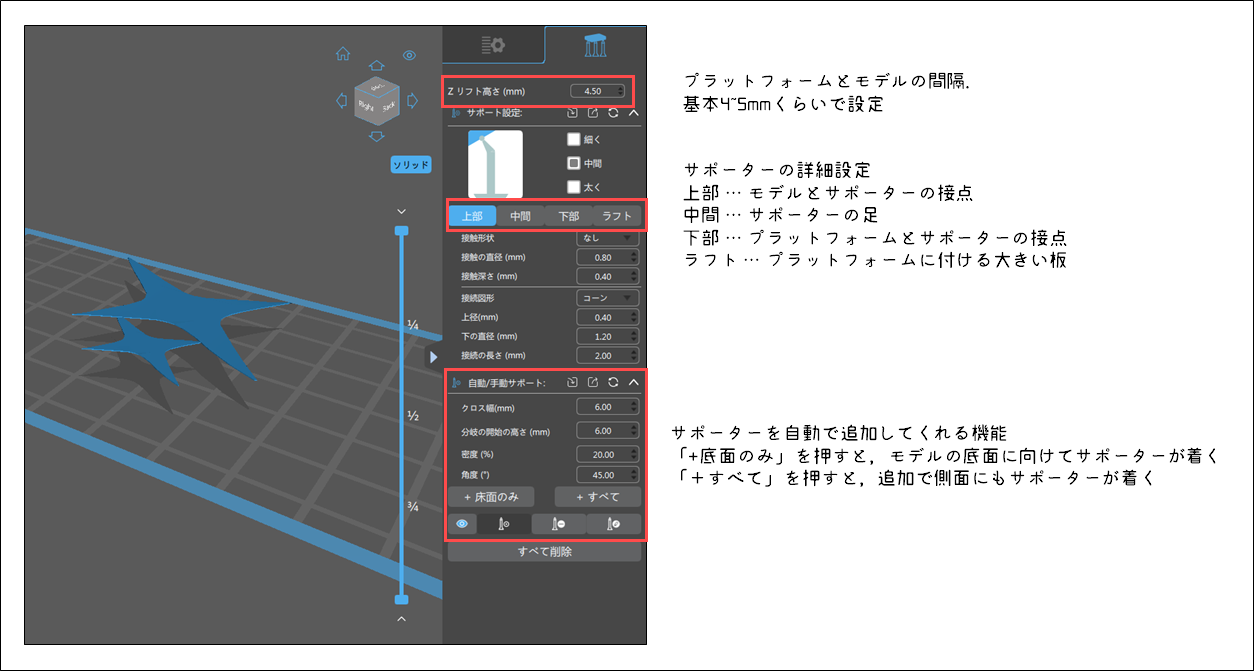Export icon in 自動/手動サポート header

[592, 382]
